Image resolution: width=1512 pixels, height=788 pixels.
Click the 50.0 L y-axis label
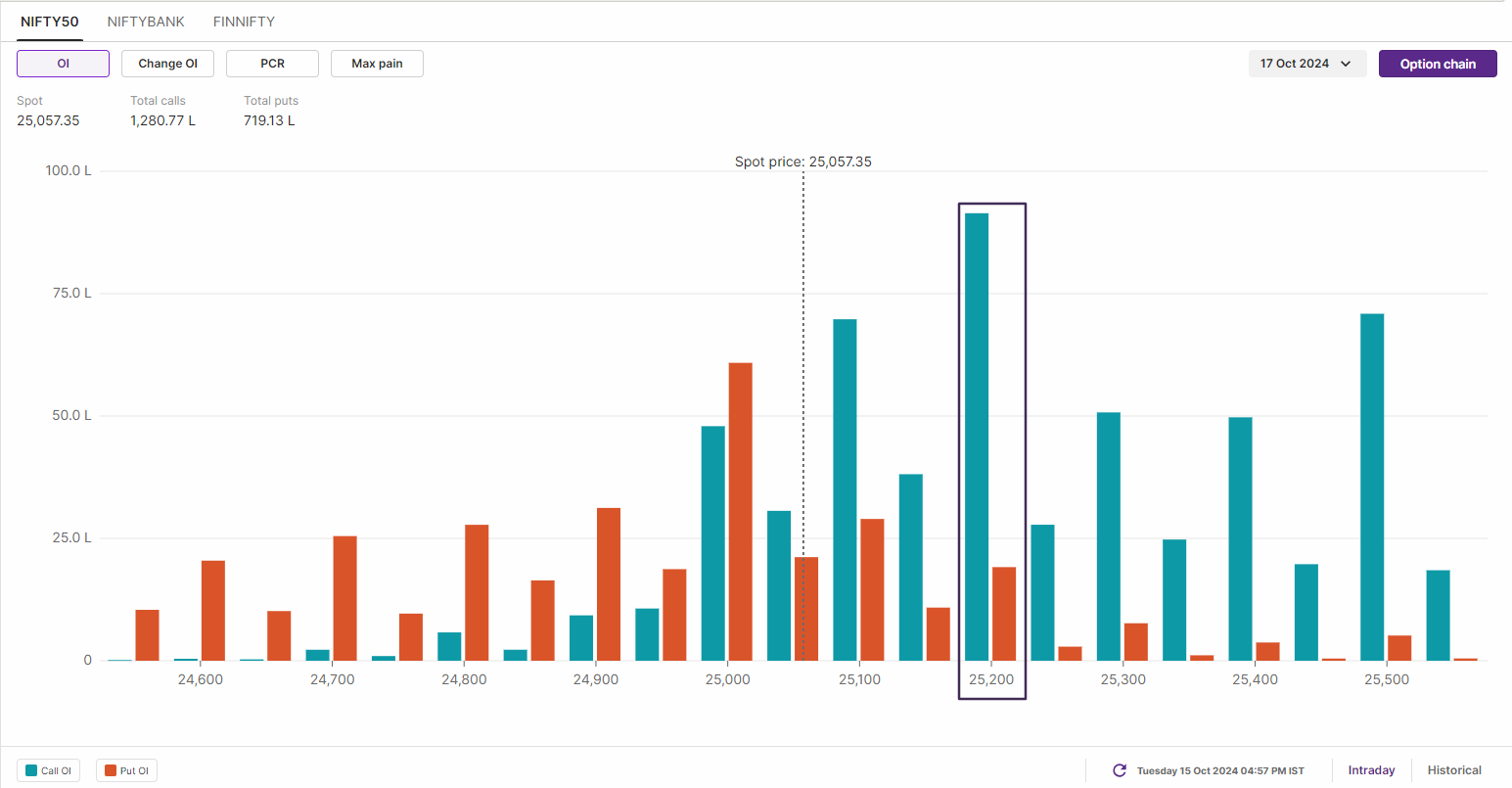(71, 415)
